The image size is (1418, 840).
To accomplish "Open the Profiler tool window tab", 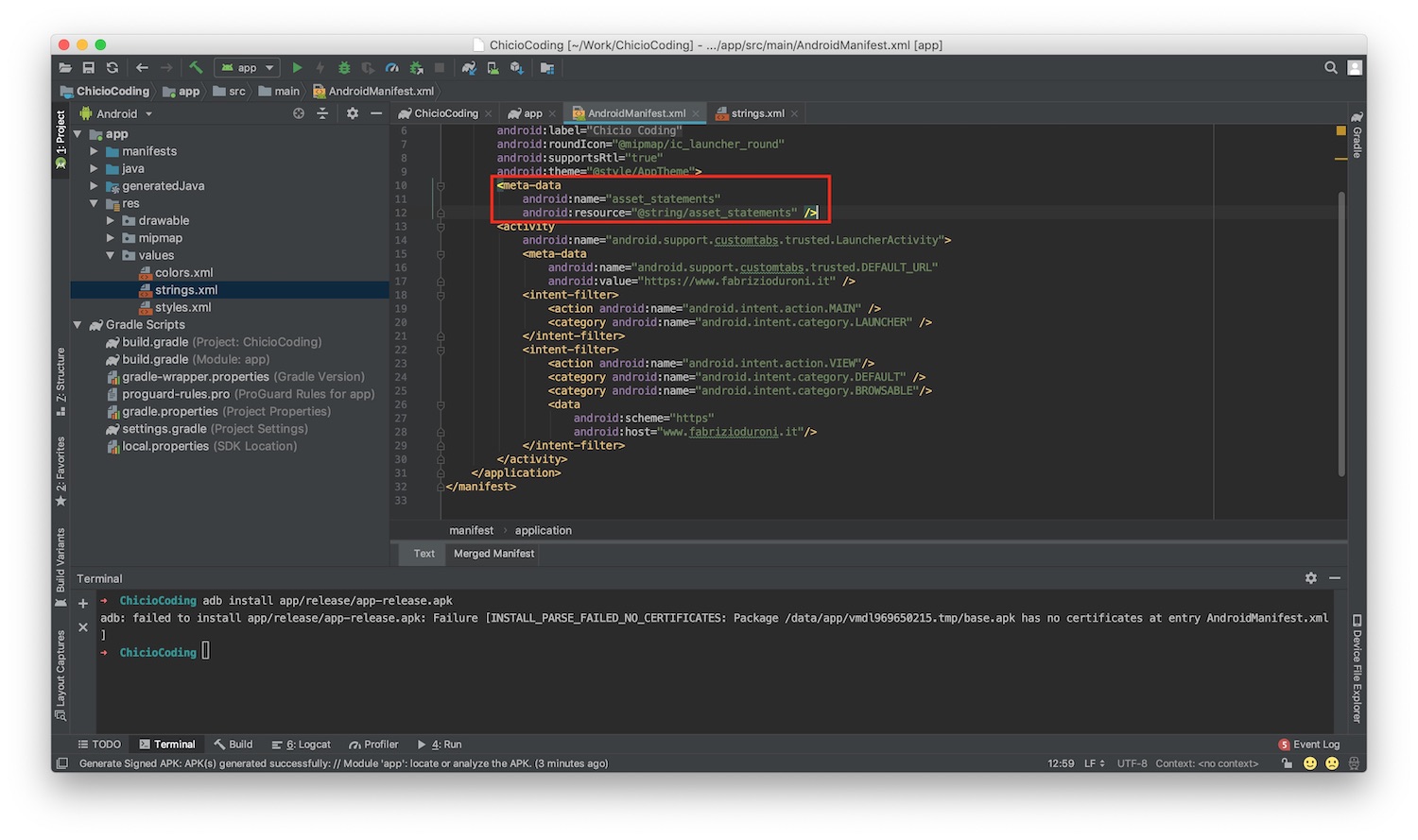I will coord(373,745).
